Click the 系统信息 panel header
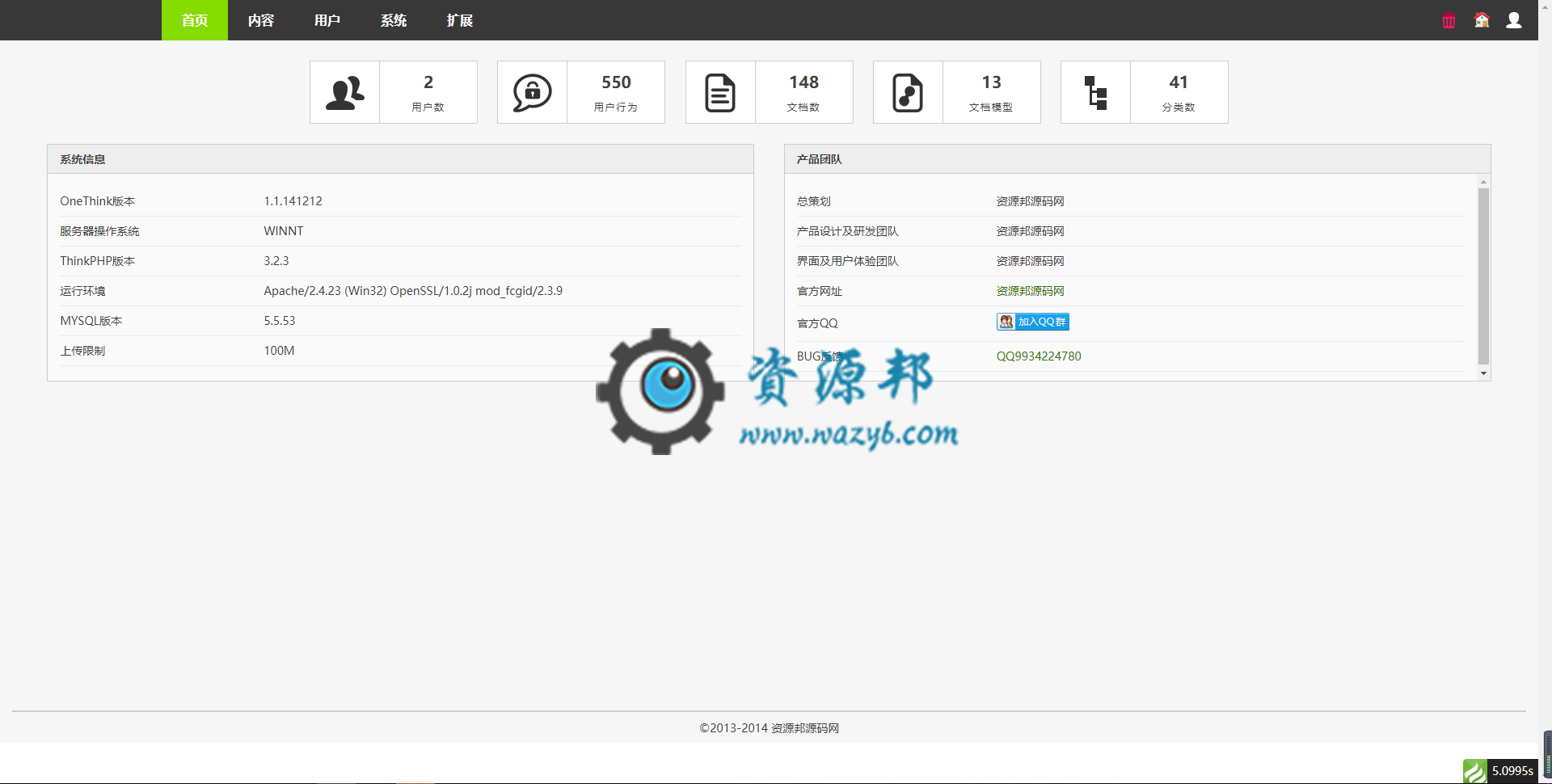Screen dimensions: 1552x784 400,159
